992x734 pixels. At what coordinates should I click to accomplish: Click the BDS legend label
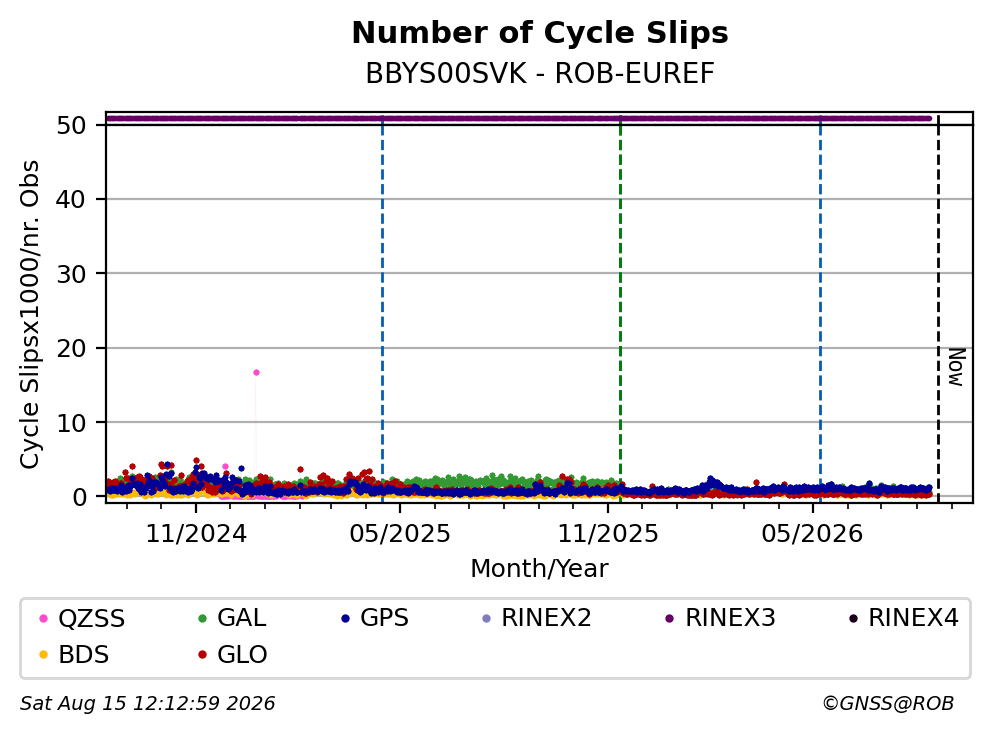click(84, 654)
